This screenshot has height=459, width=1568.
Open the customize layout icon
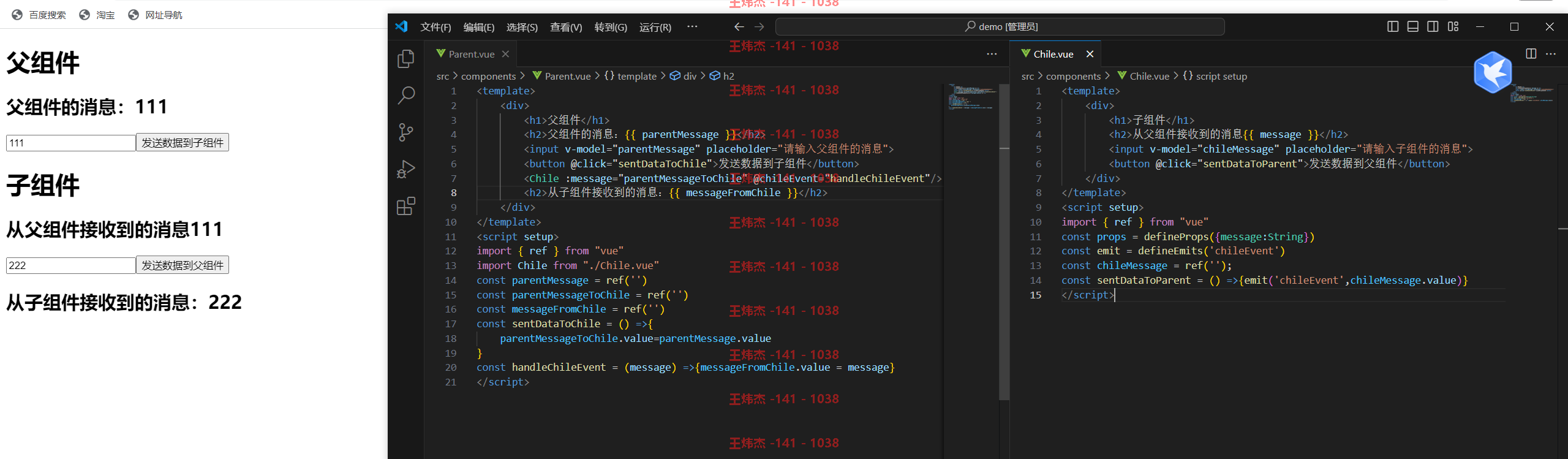click(x=1453, y=26)
